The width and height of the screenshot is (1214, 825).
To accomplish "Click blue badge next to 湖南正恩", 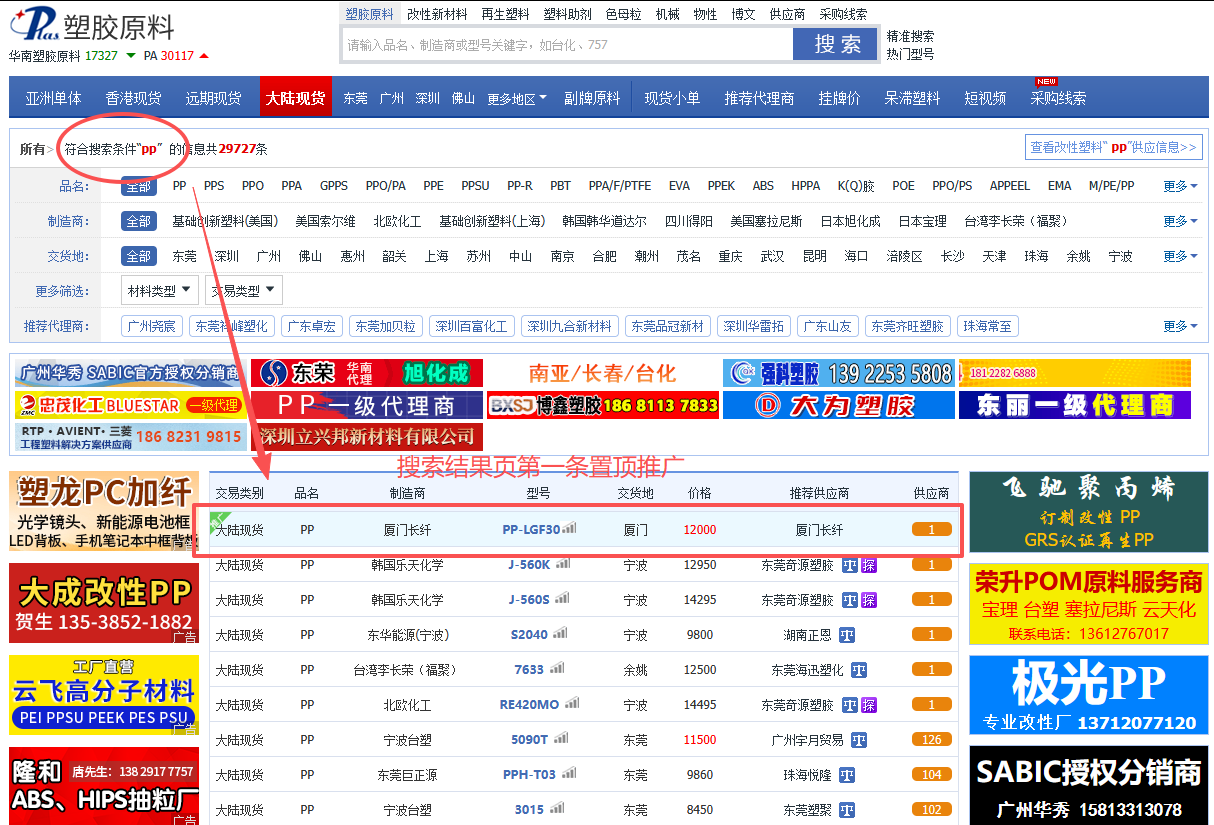I will click(x=846, y=635).
